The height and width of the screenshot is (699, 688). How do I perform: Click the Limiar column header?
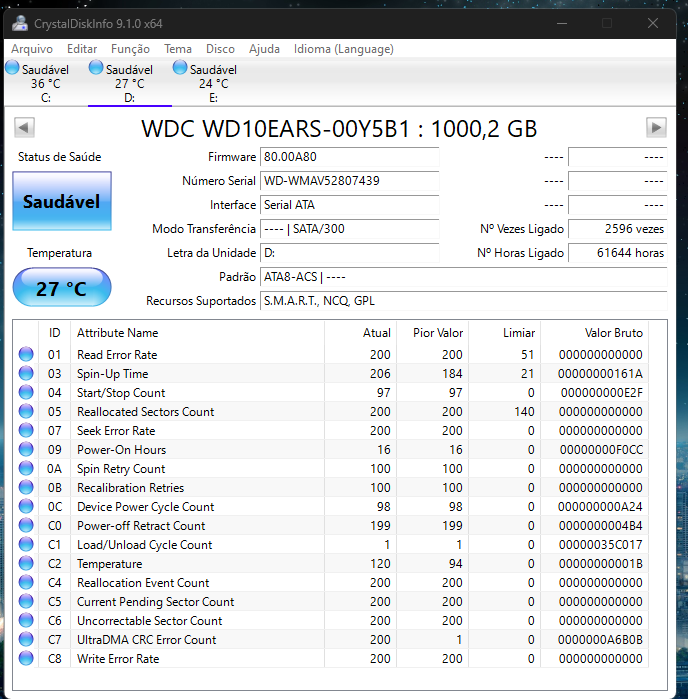[504, 333]
